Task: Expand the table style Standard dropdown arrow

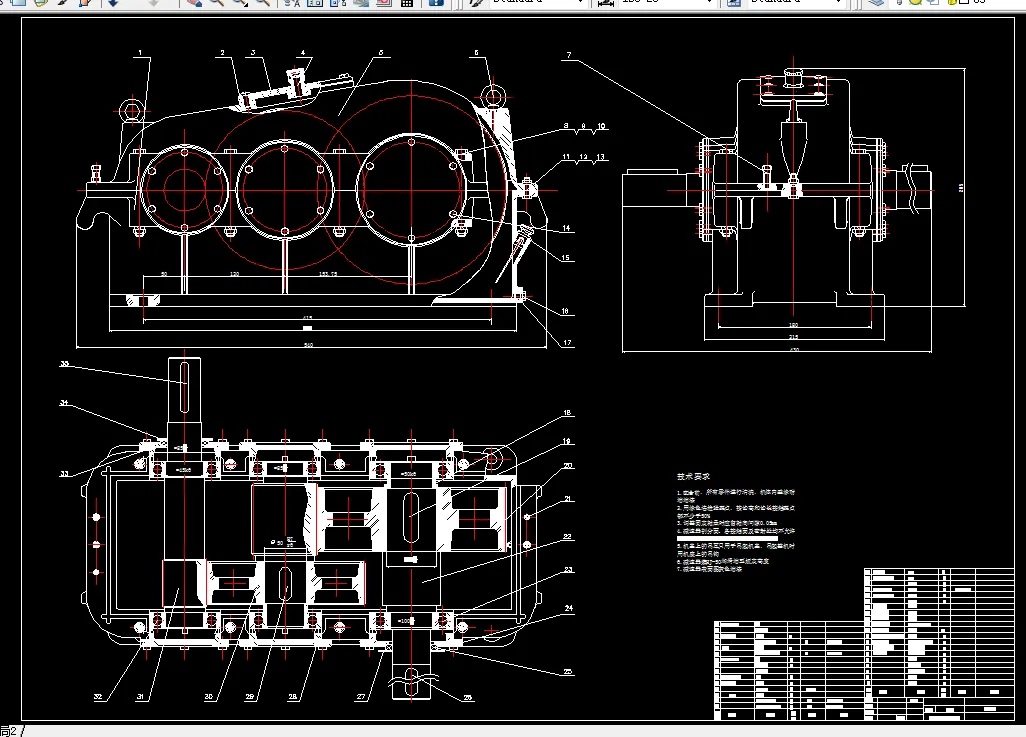Action: (839, 2)
